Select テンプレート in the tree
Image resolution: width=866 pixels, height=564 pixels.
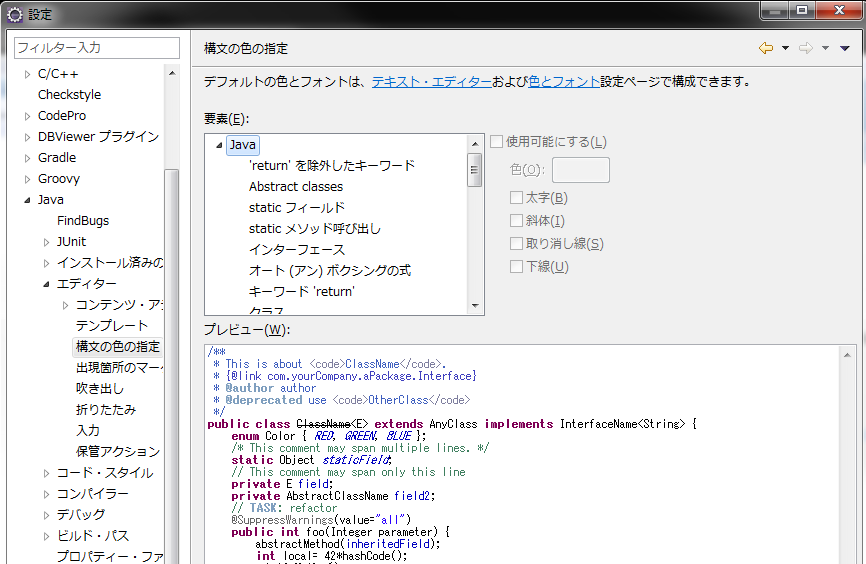pyautogui.click(x=112, y=325)
